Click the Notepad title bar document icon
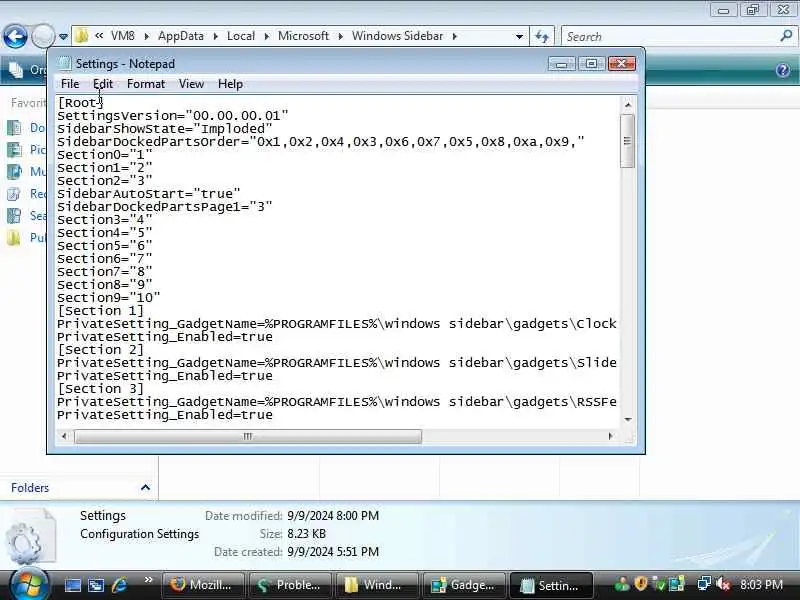Image resolution: width=800 pixels, height=600 pixels. (64, 64)
